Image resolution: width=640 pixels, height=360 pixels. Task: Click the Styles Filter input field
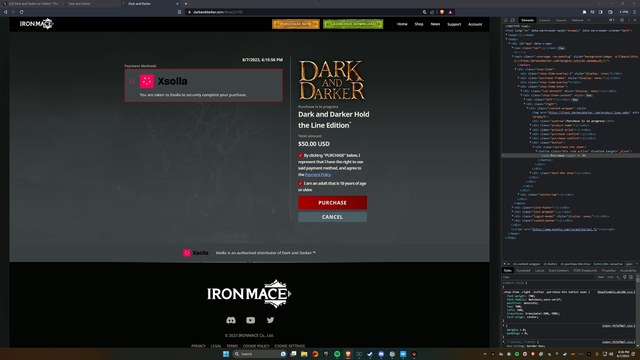[x=547, y=277]
